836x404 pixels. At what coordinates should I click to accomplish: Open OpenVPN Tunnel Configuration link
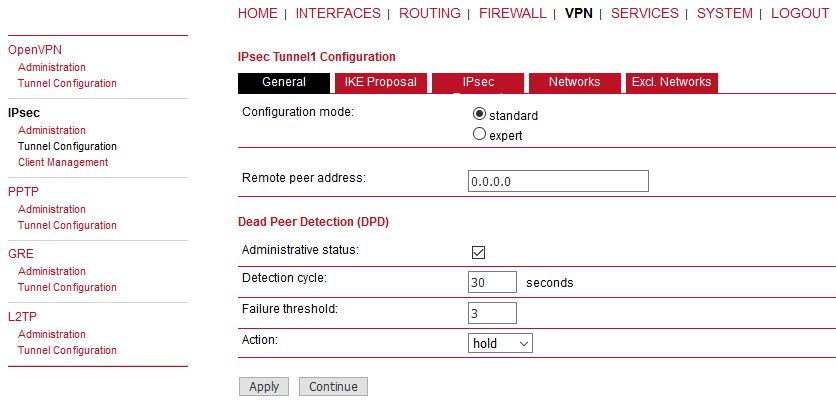67,83
